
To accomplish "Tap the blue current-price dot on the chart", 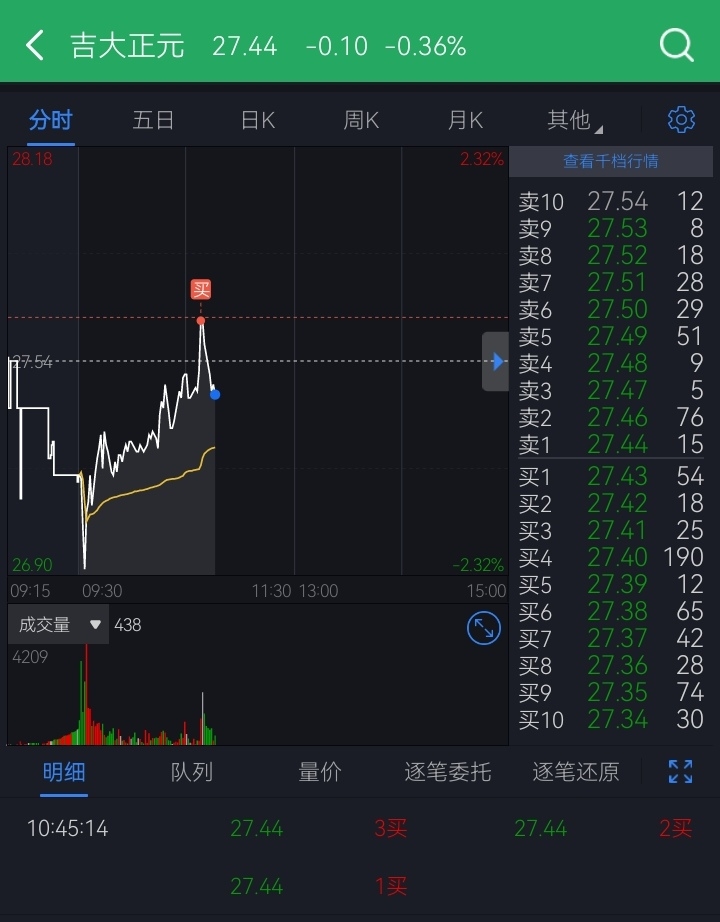I will click(x=215, y=395).
